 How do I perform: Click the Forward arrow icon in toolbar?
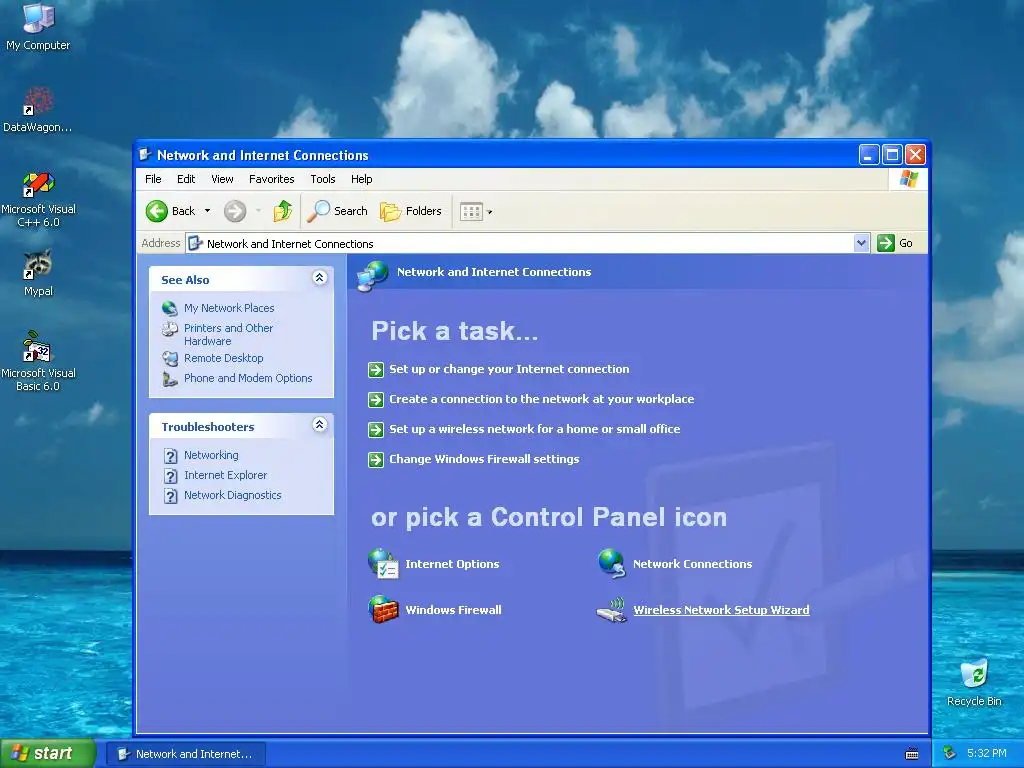pos(235,211)
